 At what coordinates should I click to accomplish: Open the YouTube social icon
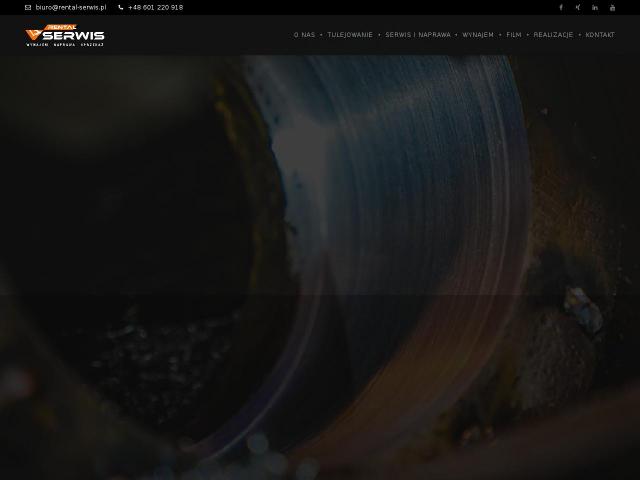point(612,7)
